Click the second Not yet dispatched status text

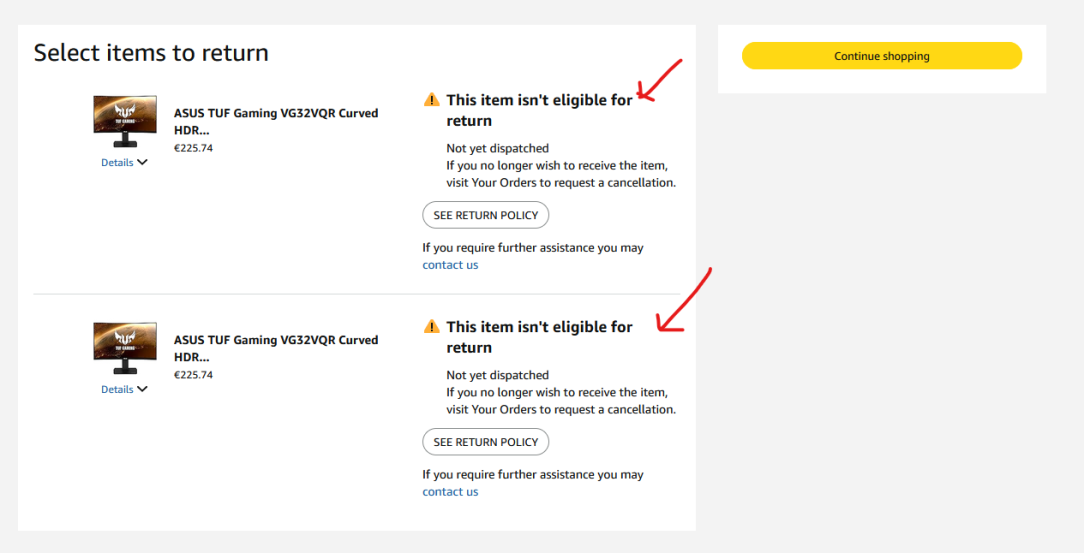point(497,375)
